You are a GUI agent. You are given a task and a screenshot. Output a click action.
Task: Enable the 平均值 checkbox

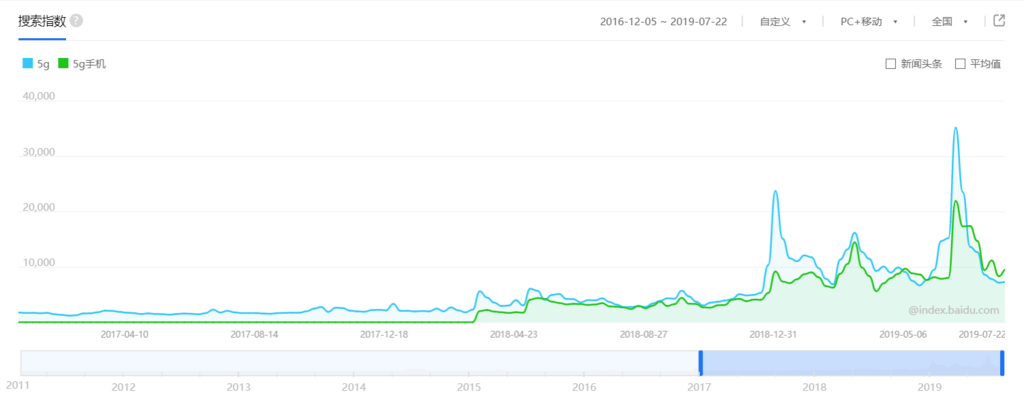click(x=960, y=64)
